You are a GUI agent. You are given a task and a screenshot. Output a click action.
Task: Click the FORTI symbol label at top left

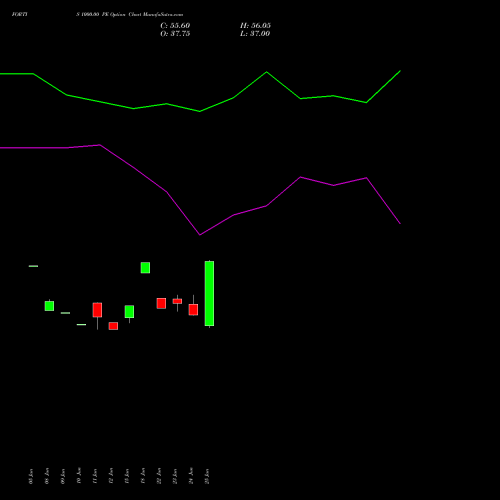(20, 14)
